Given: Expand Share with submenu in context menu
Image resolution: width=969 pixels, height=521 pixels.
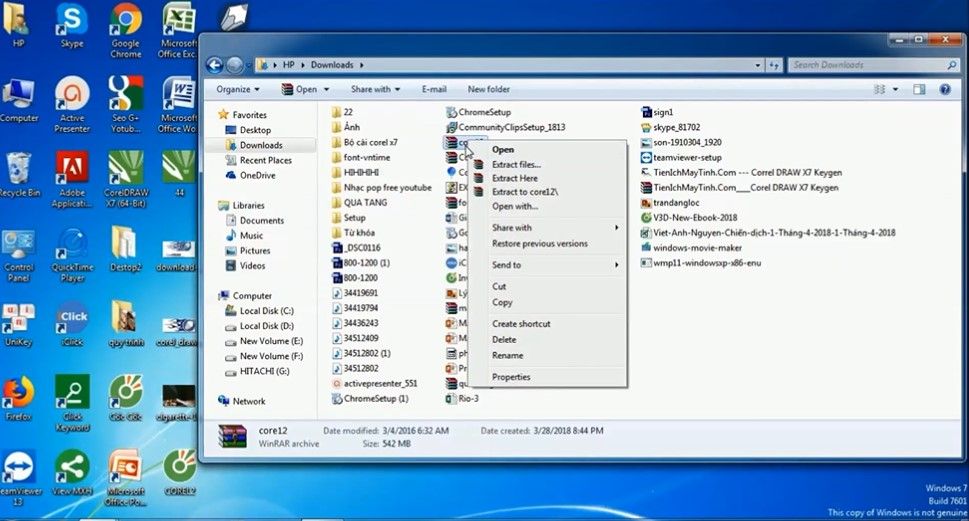Looking at the screenshot, I should coord(548,227).
